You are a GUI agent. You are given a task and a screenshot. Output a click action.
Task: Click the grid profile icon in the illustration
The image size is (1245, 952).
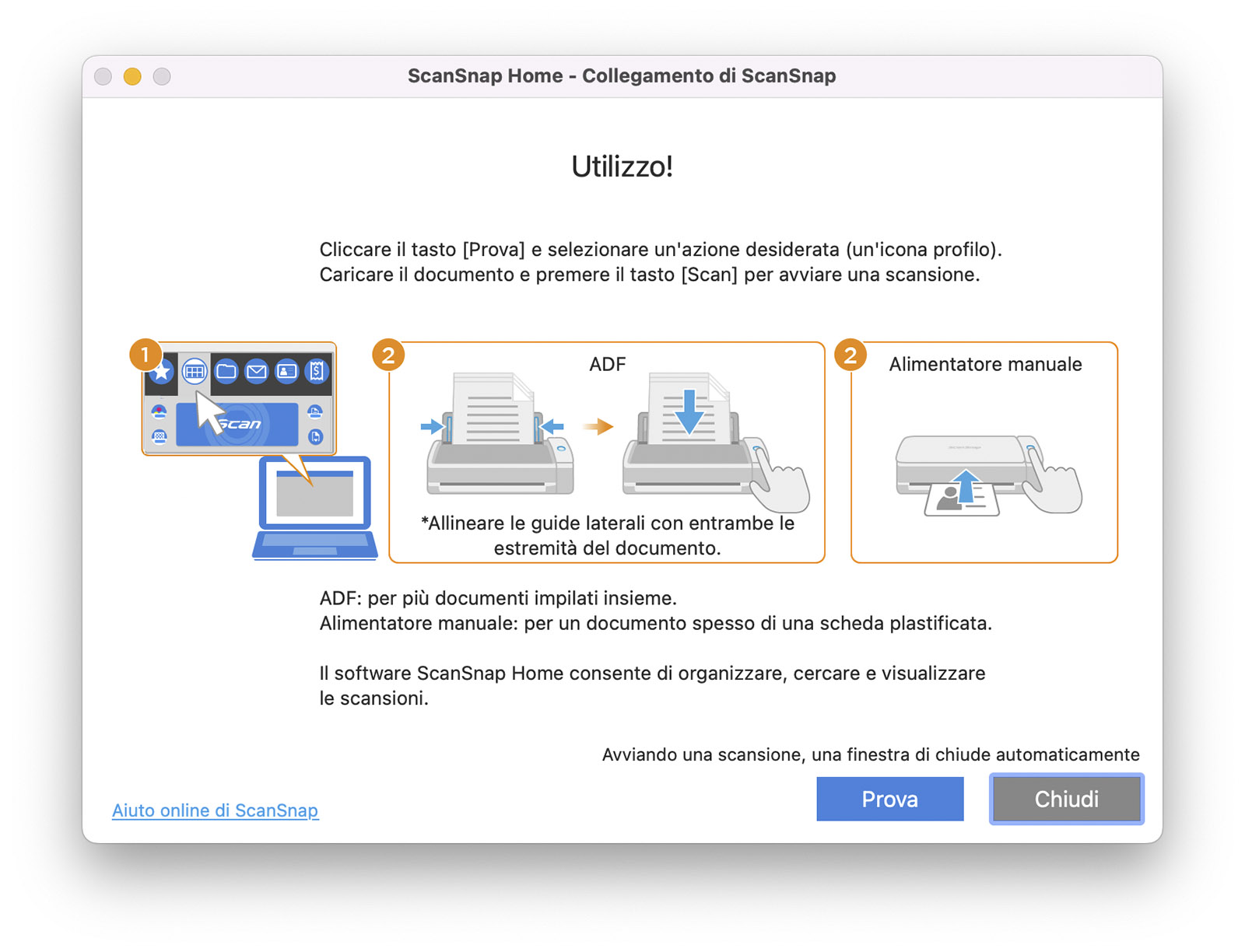point(195,372)
